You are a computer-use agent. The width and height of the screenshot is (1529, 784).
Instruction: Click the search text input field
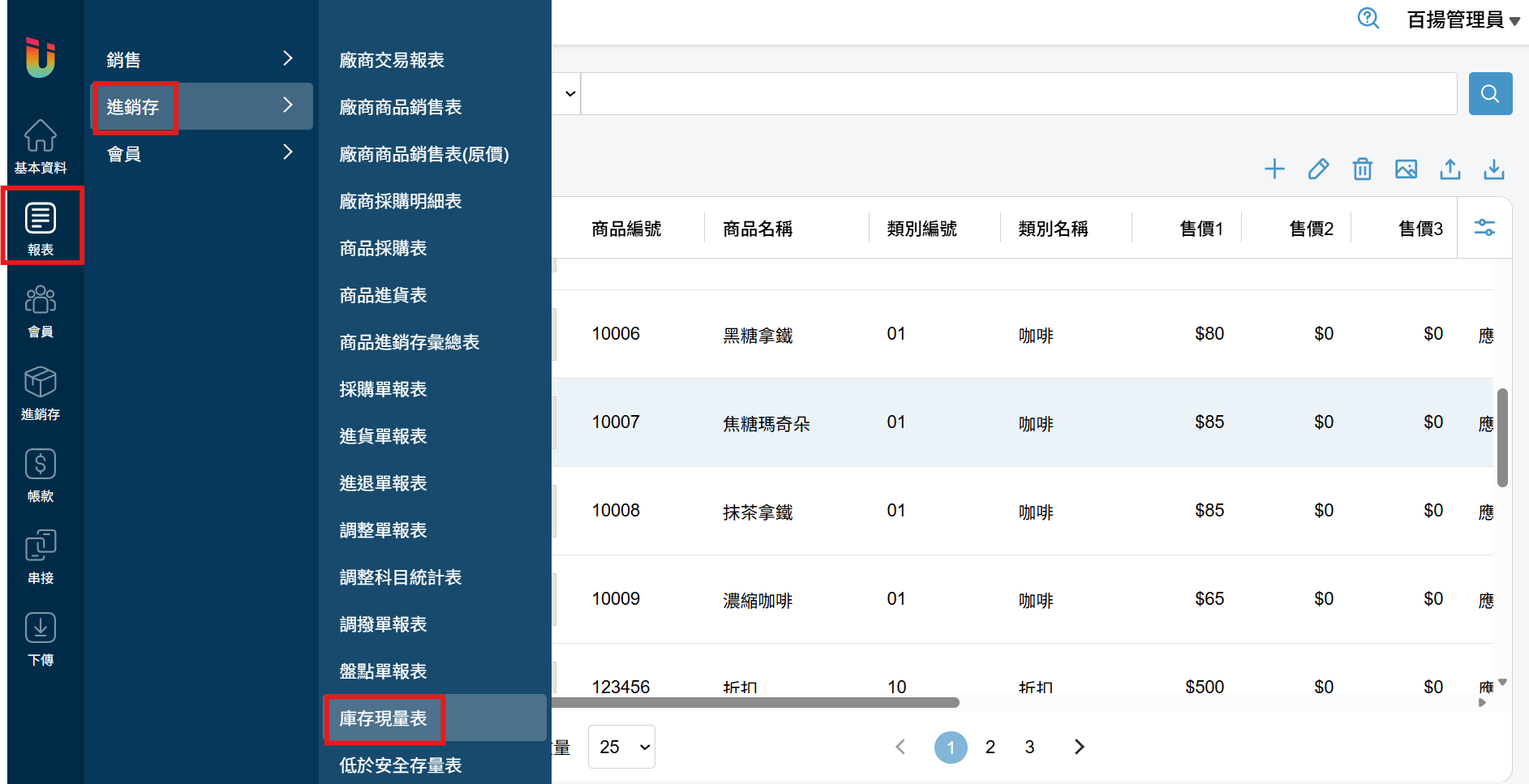[1018, 93]
